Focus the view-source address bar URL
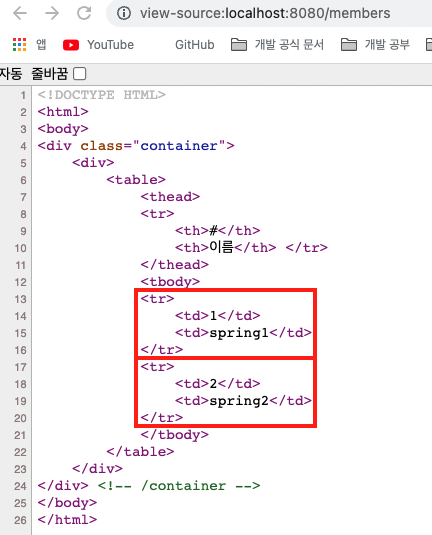432x535 pixels. [265, 13]
